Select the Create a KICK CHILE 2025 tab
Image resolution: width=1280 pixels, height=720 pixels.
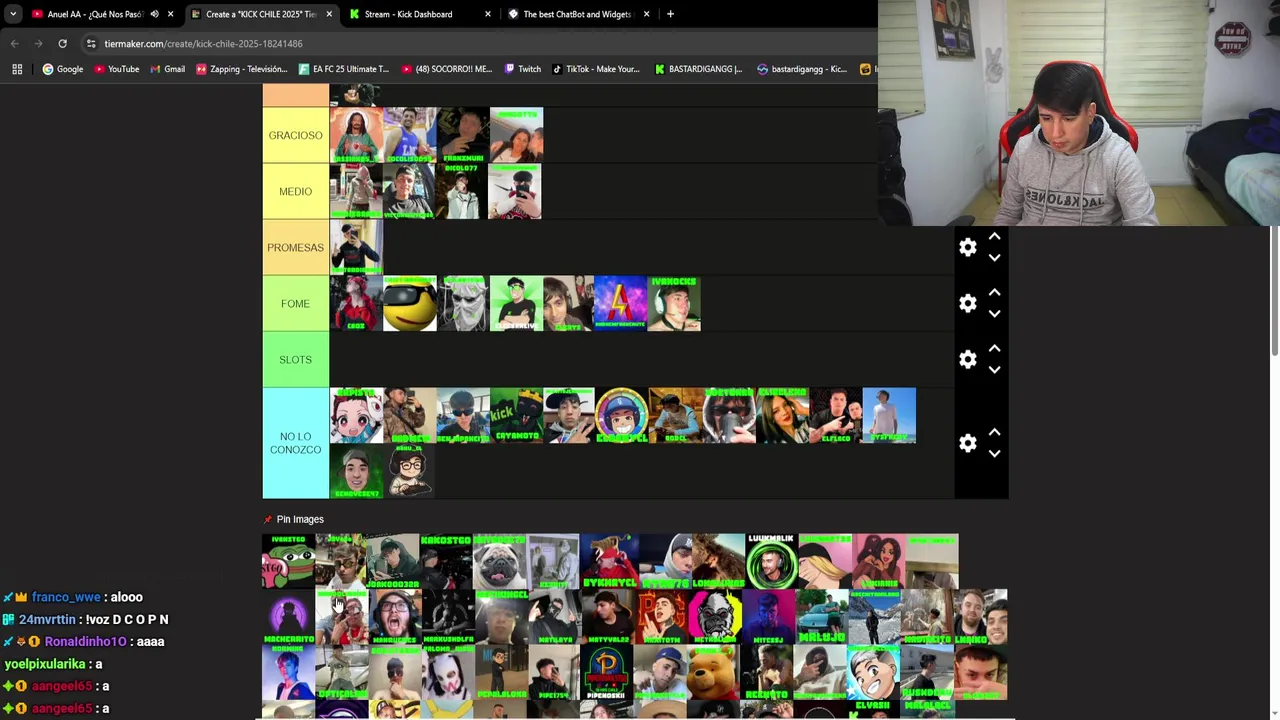pyautogui.click(x=261, y=14)
